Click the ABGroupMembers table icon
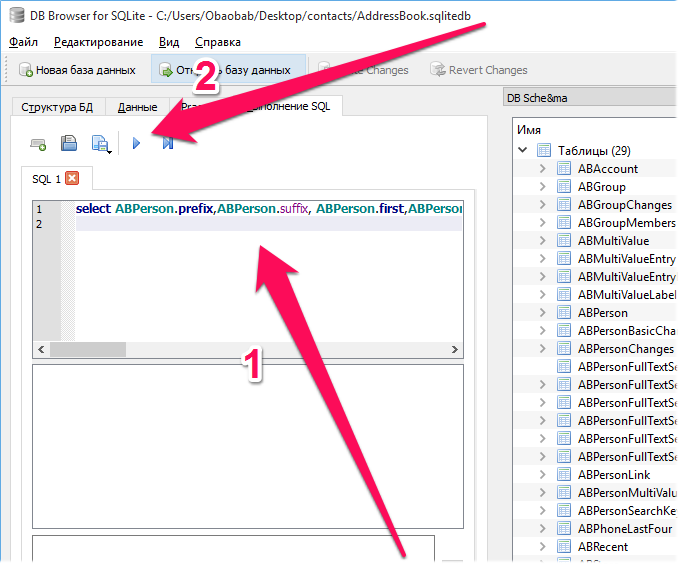 point(564,223)
